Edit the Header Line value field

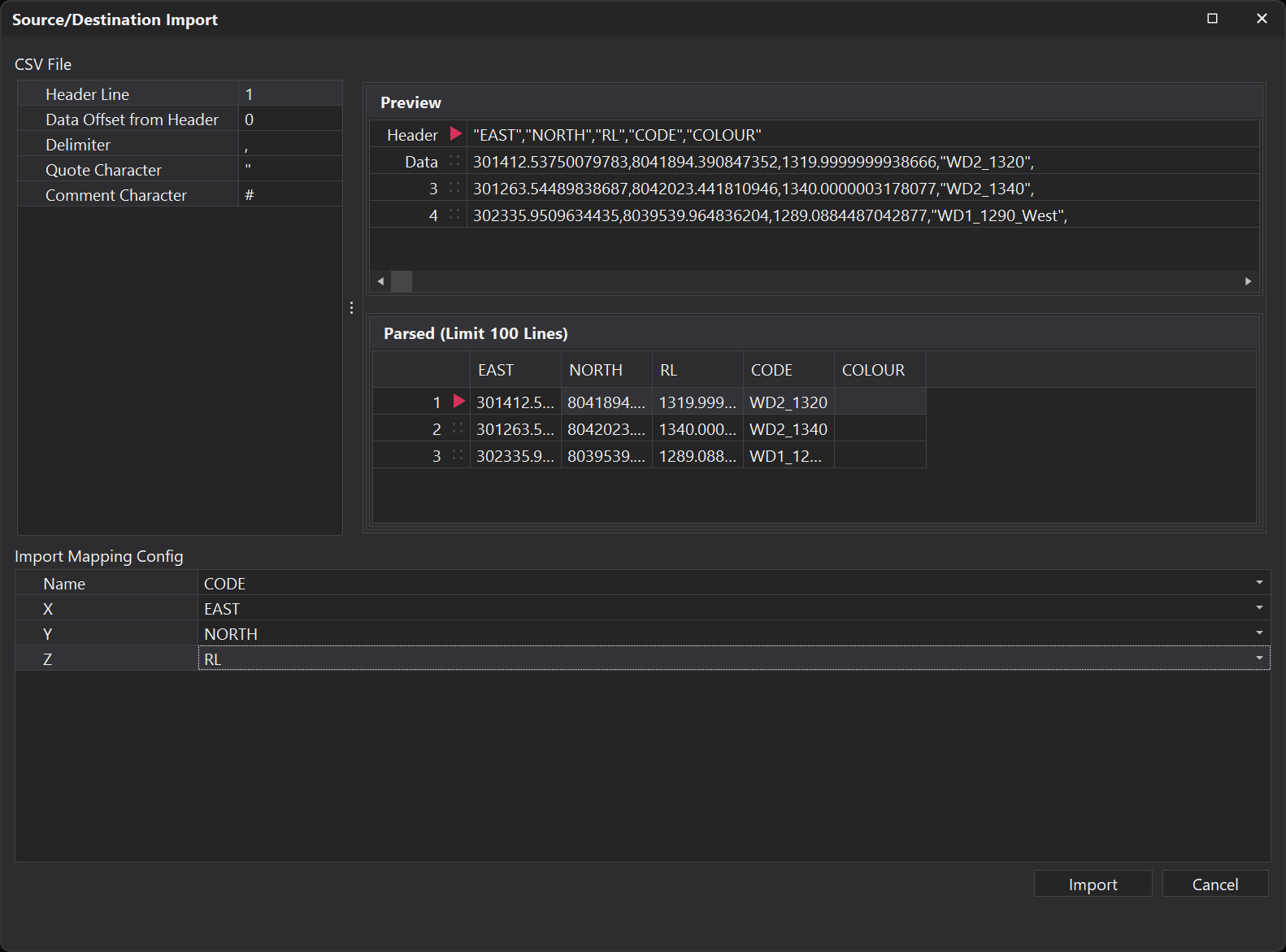[x=290, y=94]
